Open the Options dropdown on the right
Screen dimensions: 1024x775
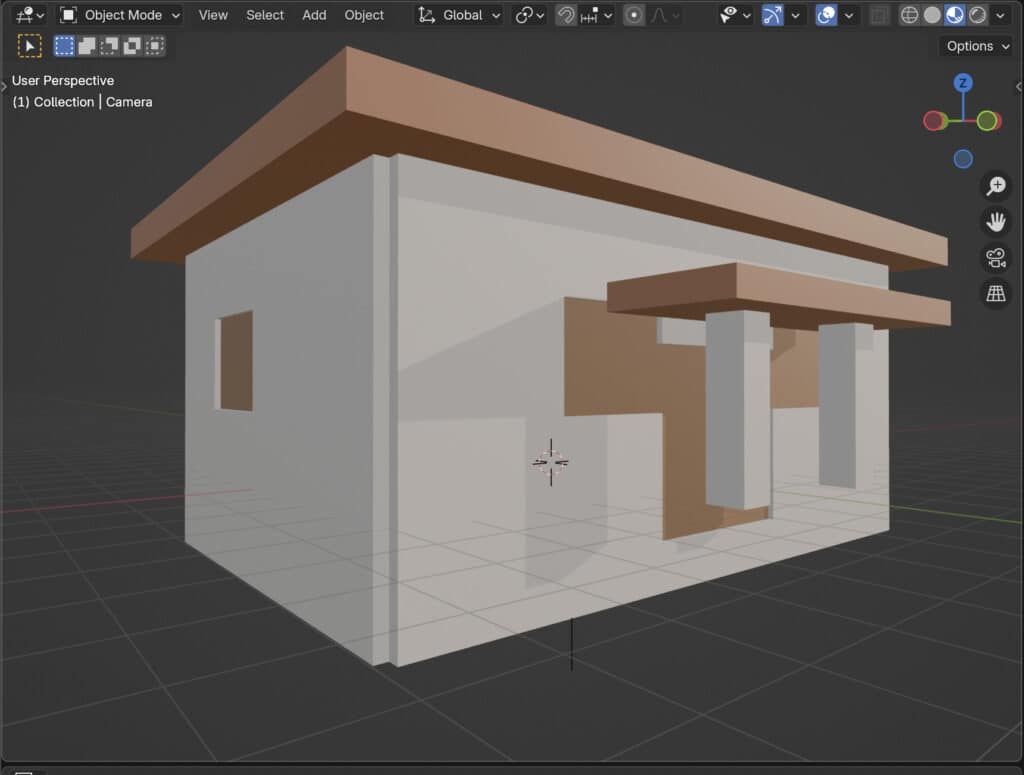[x=973, y=46]
